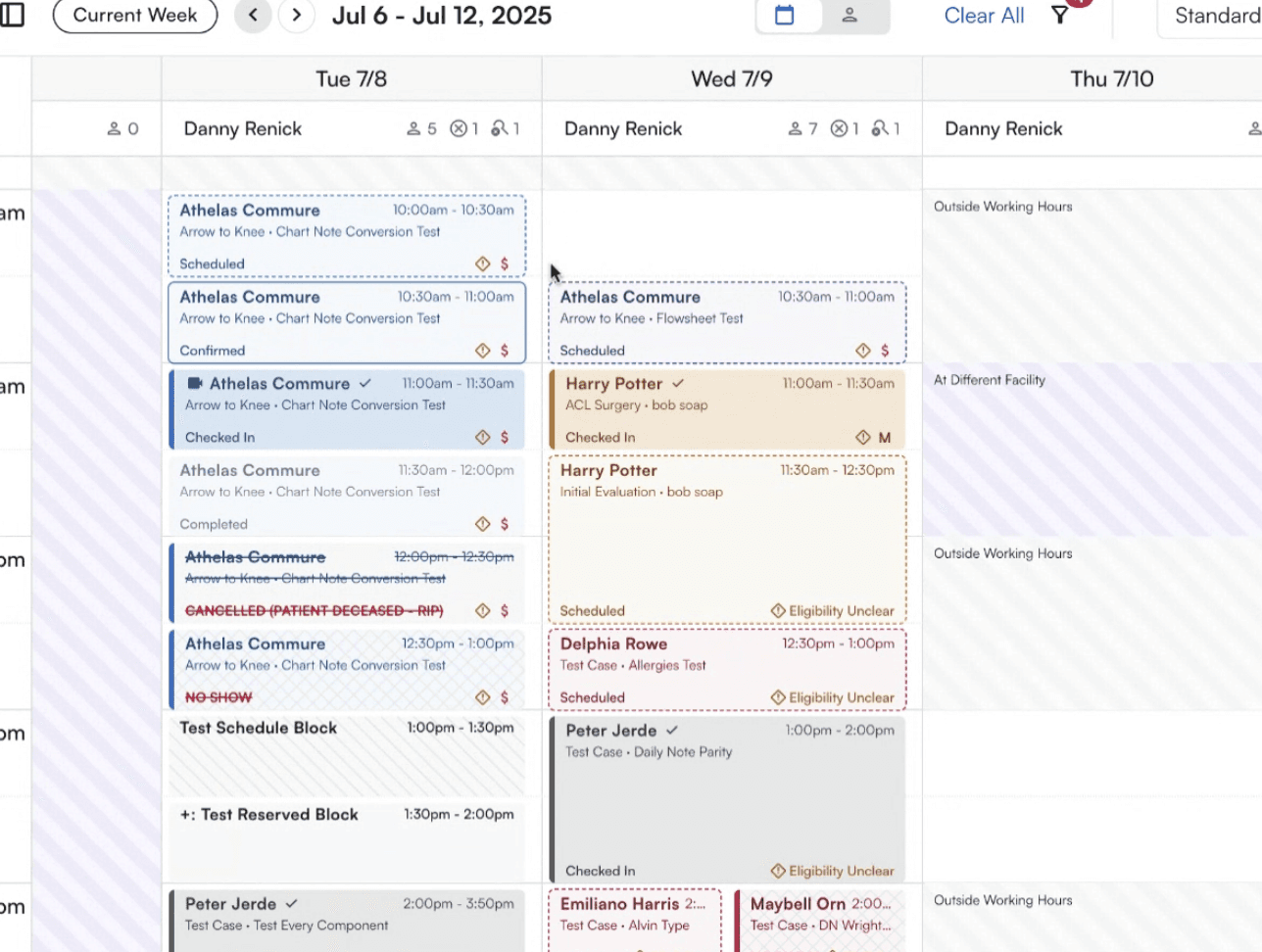Screen dimensions: 1262x952
Task: Open the Wed 7/9 column header
Action: tap(732, 78)
